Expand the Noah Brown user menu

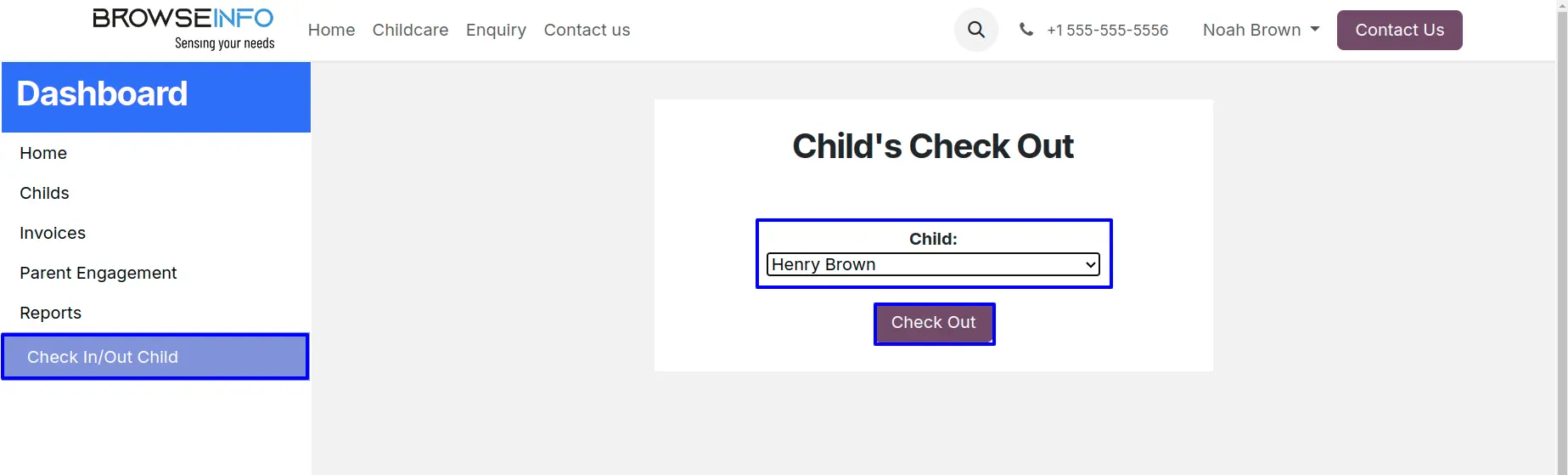click(x=1261, y=30)
